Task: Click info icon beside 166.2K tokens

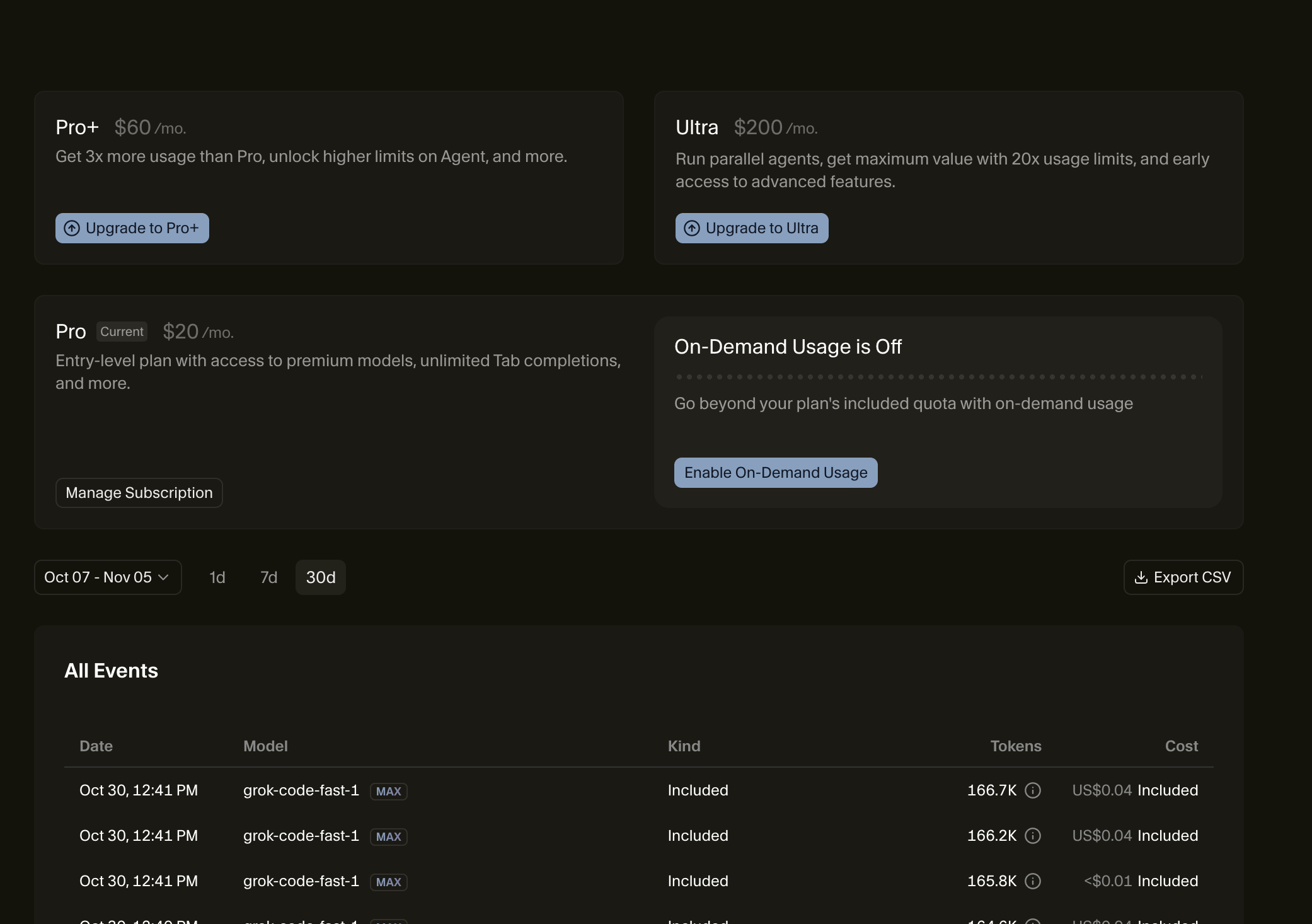Action: coord(1032,836)
